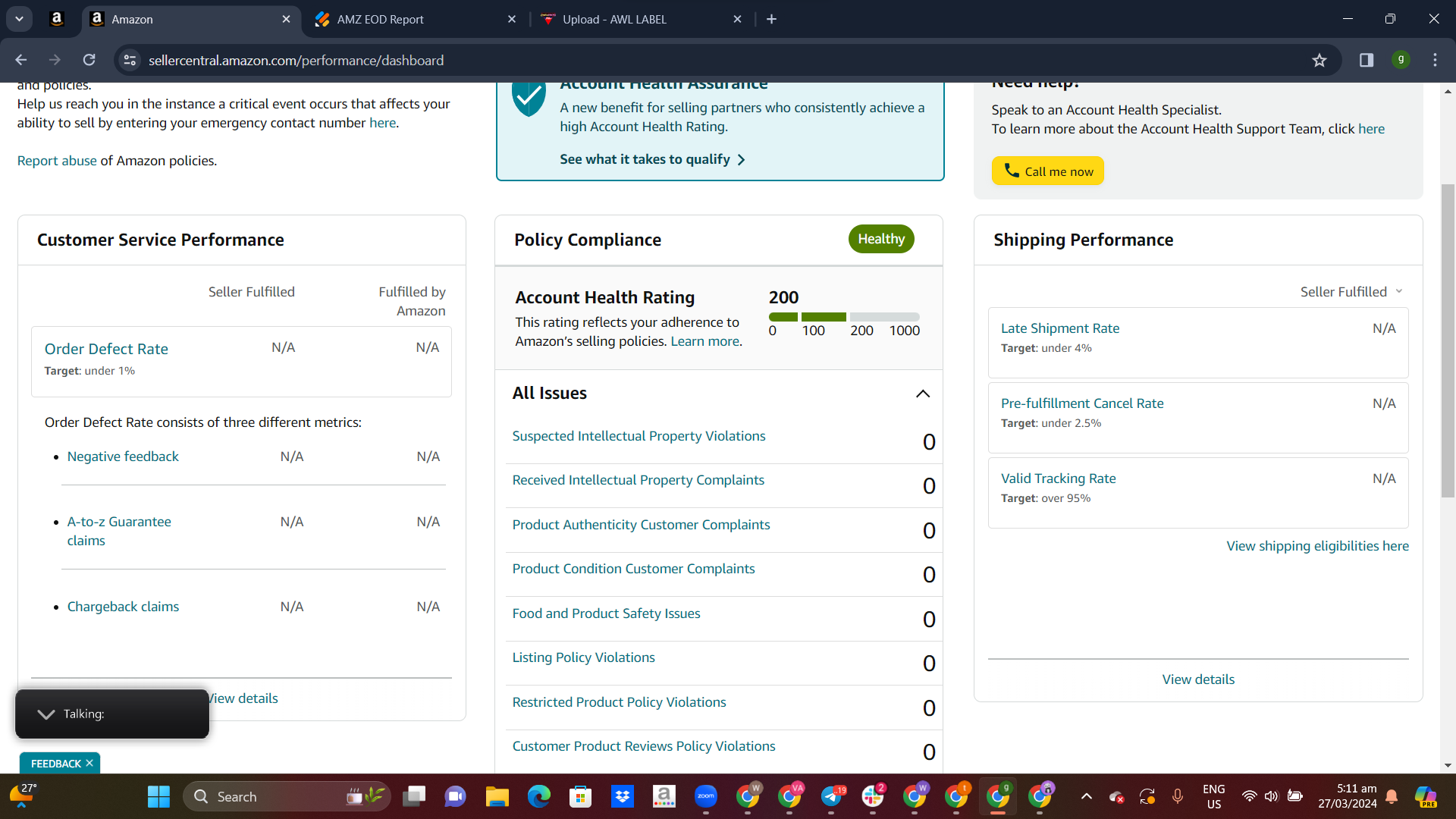Click View details under Shipping Performance
The height and width of the screenshot is (819, 1456).
point(1198,679)
